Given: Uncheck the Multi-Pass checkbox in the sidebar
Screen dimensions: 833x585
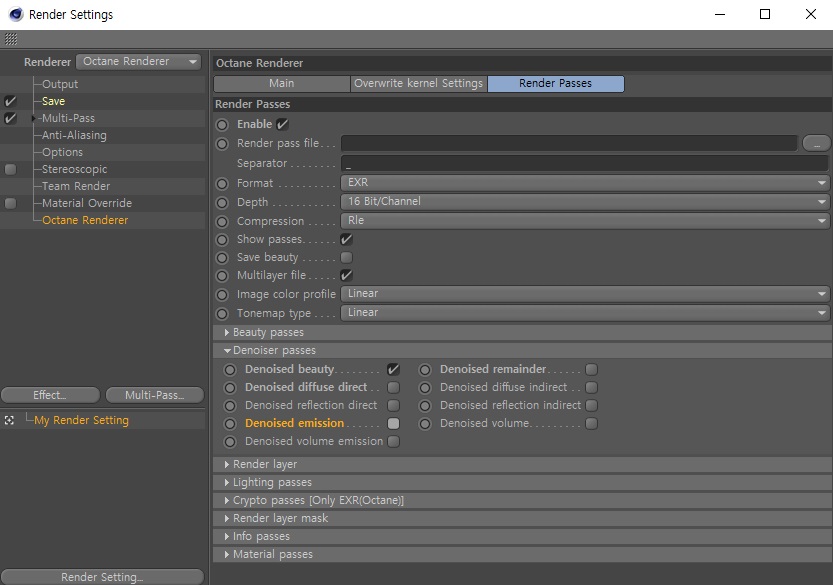Looking at the screenshot, I should tap(10, 118).
